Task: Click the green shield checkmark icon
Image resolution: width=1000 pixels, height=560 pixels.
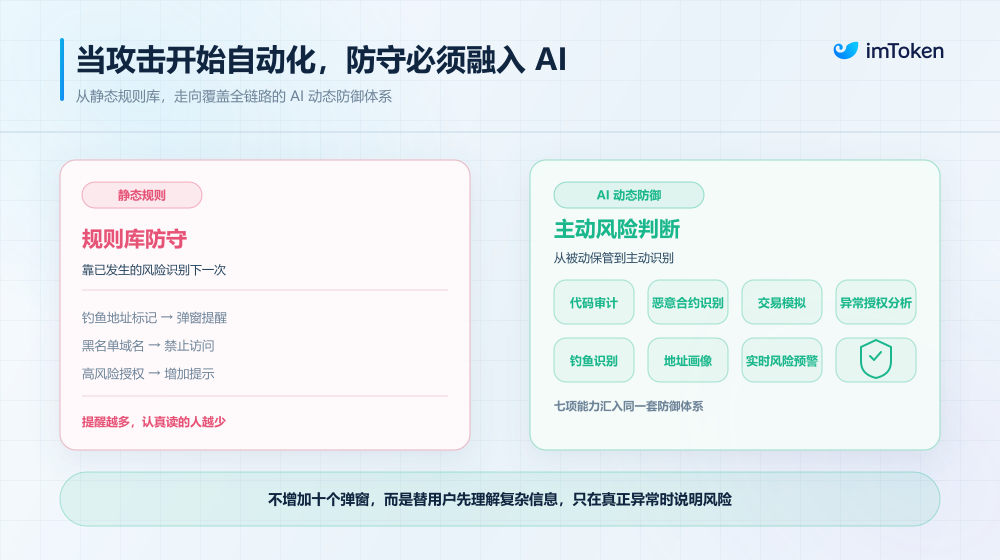Action: click(x=876, y=359)
